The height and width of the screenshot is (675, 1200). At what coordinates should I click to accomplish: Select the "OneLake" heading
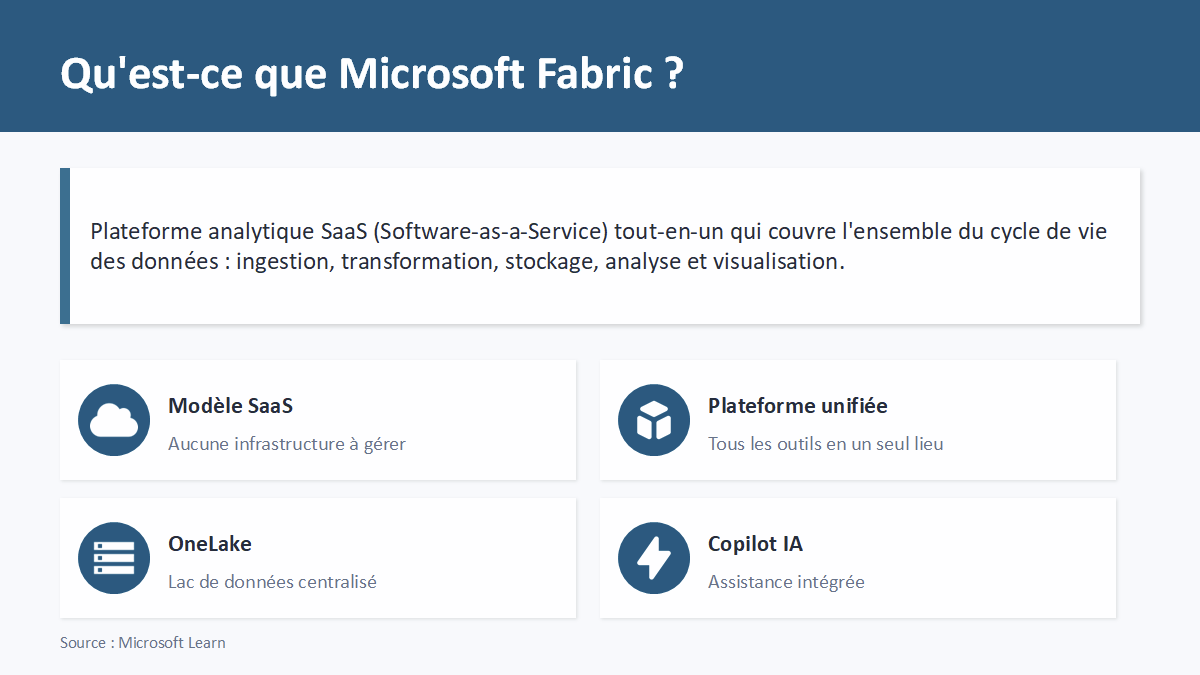(x=210, y=544)
